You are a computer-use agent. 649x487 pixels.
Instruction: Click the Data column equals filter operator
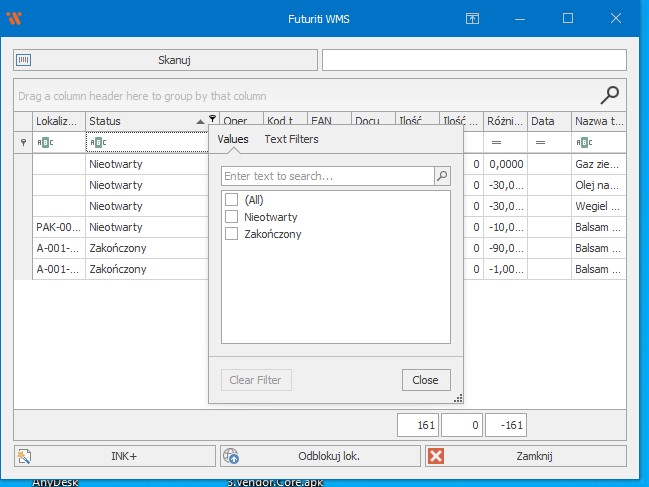pyautogui.click(x=540, y=142)
